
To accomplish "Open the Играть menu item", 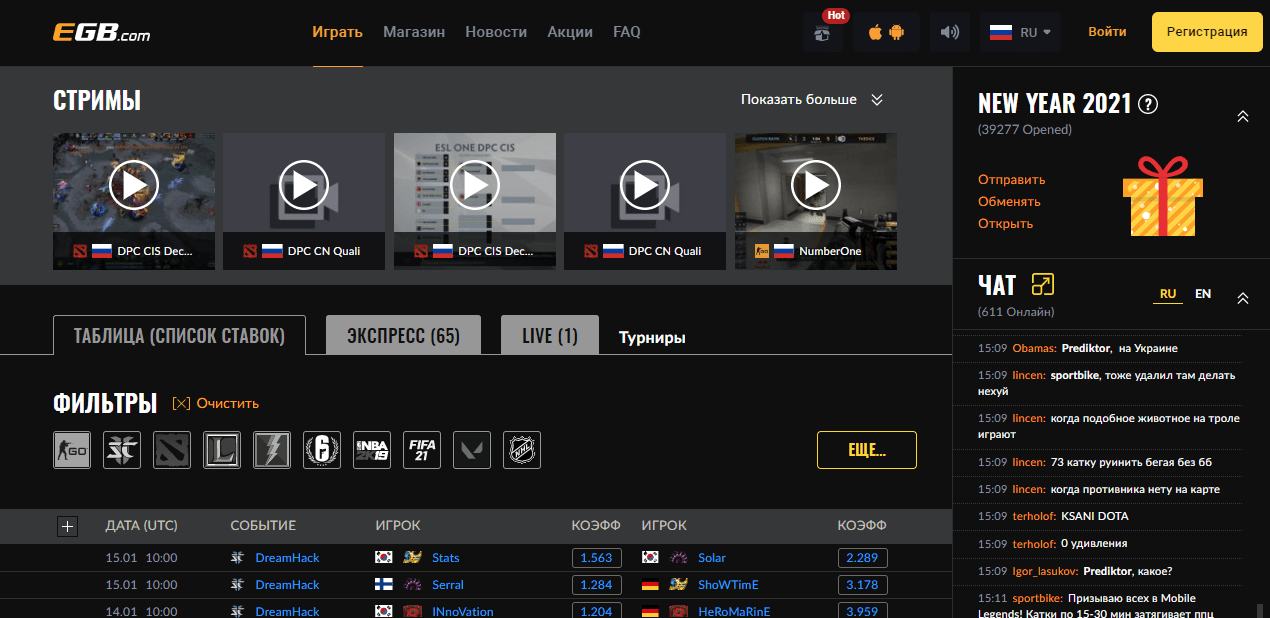I will pyautogui.click(x=337, y=32).
